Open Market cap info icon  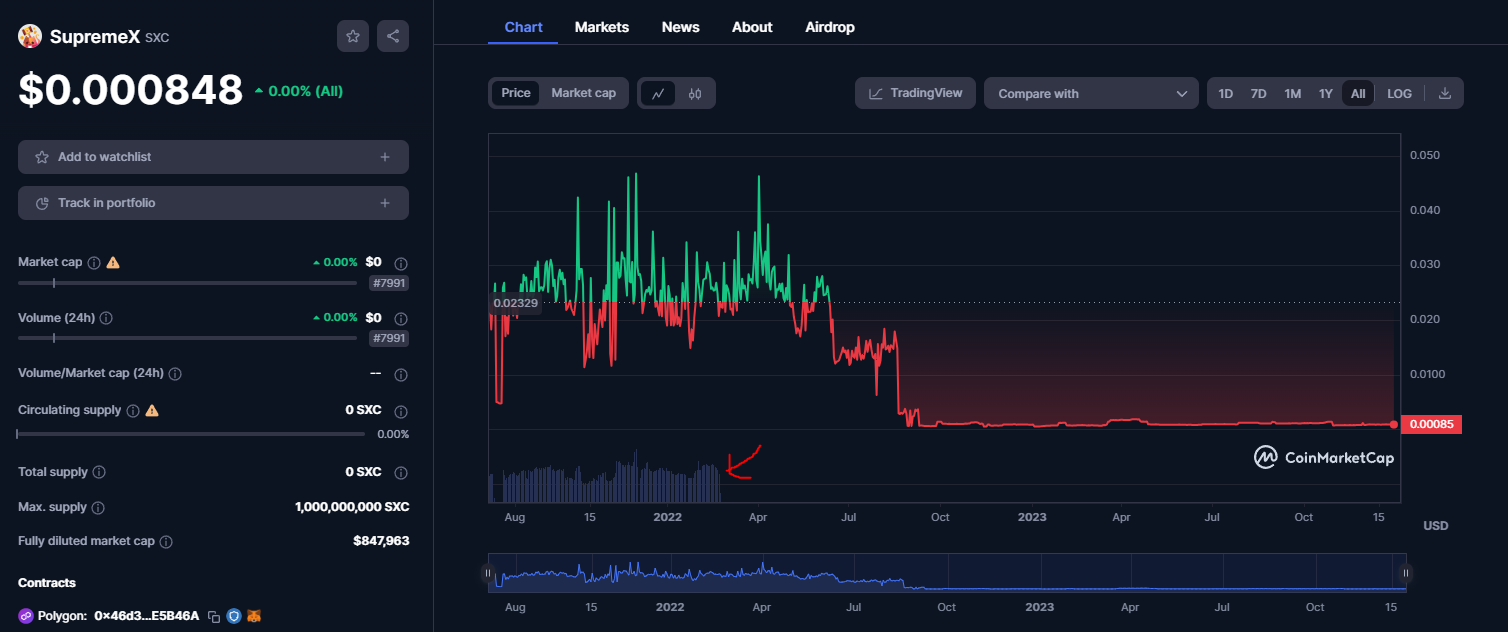(x=94, y=262)
